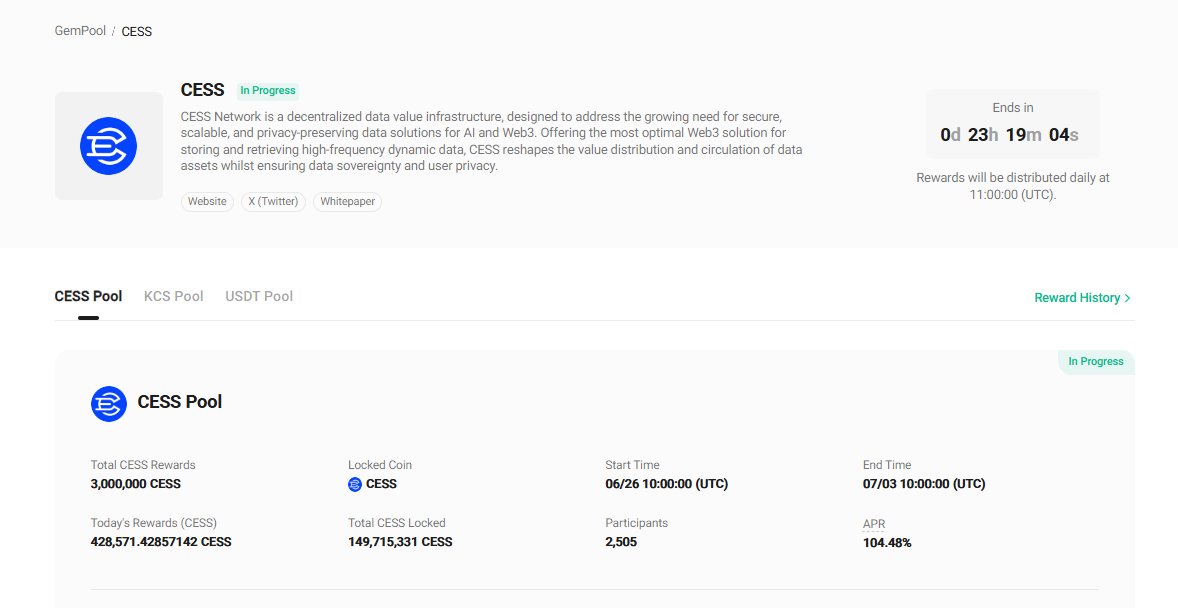The width and height of the screenshot is (1178, 608).
Task: Switch to the USDT Pool tab
Action: [x=259, y=296]
